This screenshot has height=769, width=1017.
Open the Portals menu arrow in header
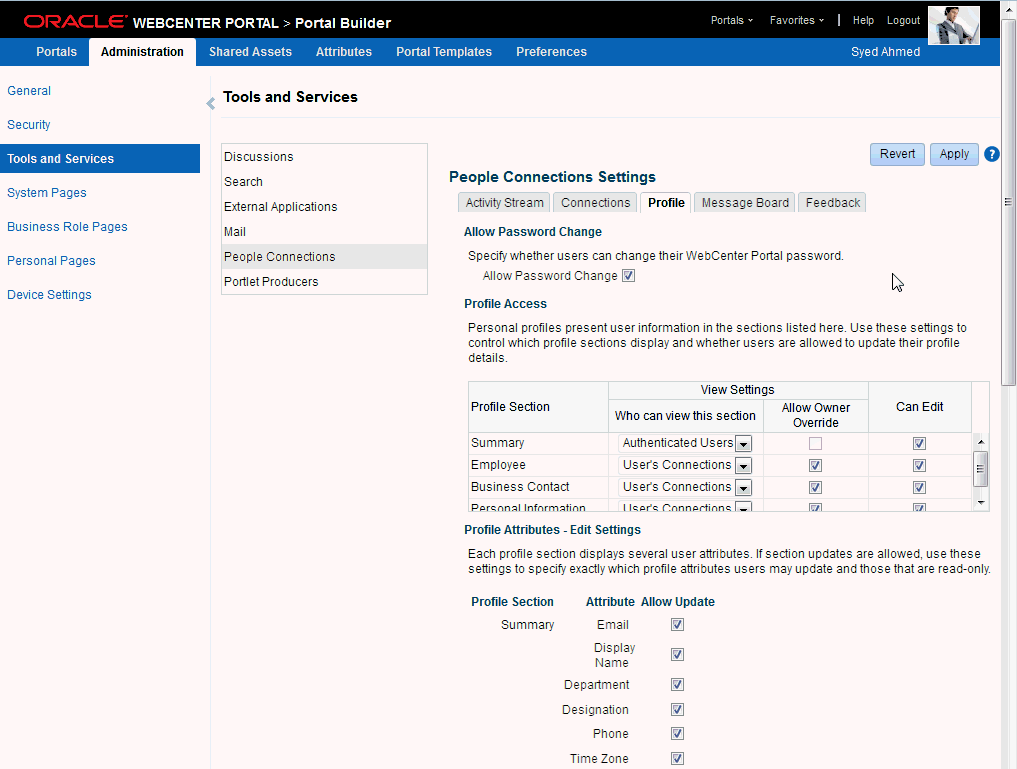tap(750, 21)
